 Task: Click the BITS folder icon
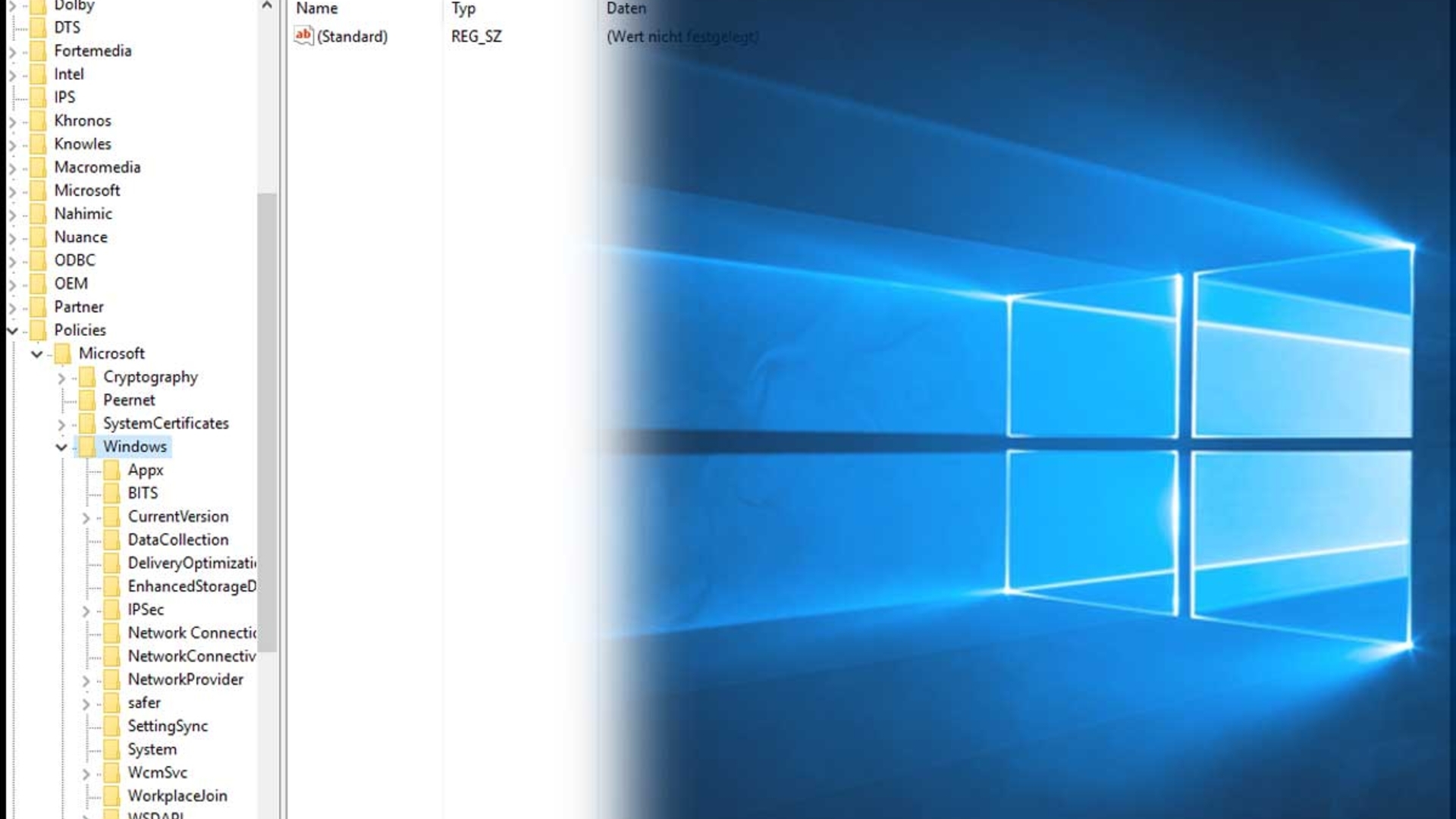[111, 494]
